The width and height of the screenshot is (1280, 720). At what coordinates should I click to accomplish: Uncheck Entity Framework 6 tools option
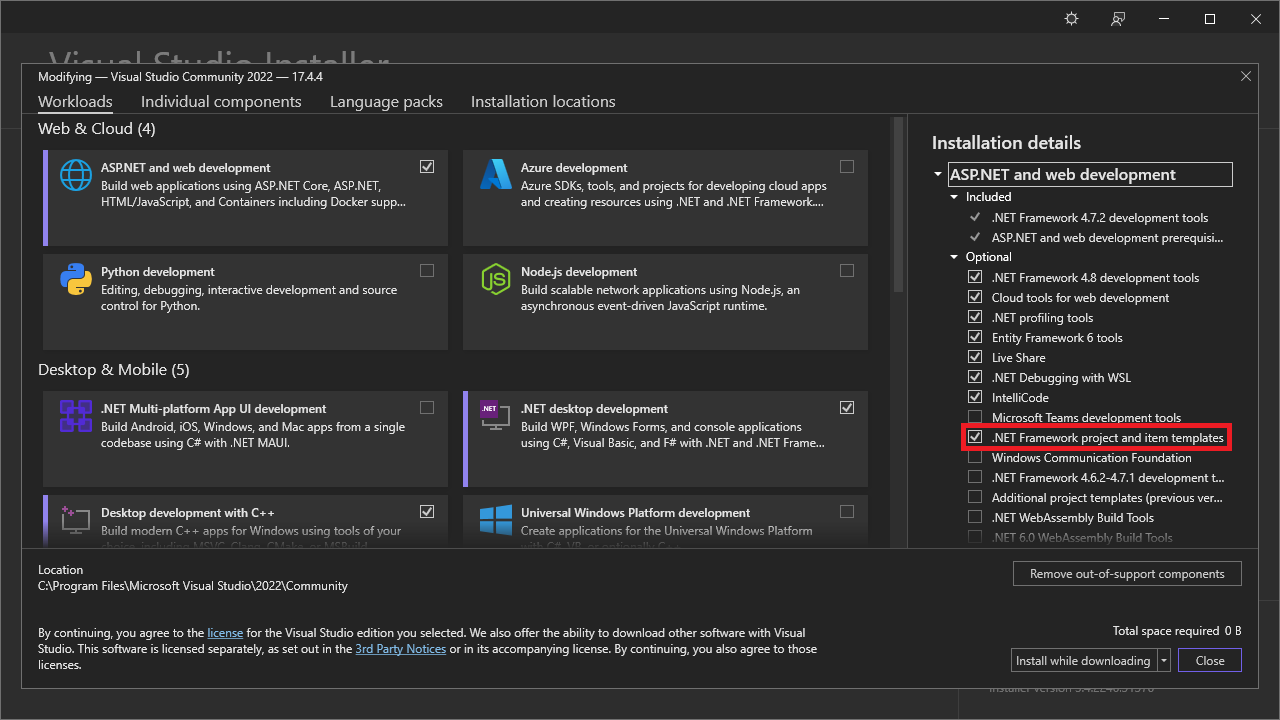pos(975,338)
